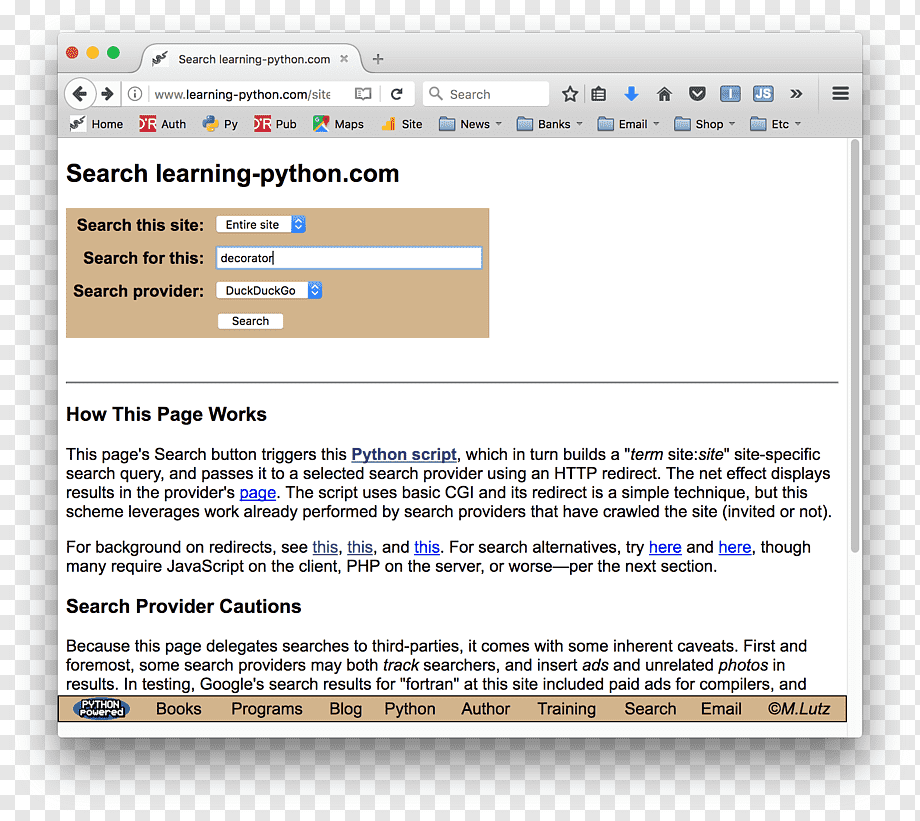The height and width of the screenshot is (821, 920).
Task: Click the browser back arrow button
Action: 80,94
